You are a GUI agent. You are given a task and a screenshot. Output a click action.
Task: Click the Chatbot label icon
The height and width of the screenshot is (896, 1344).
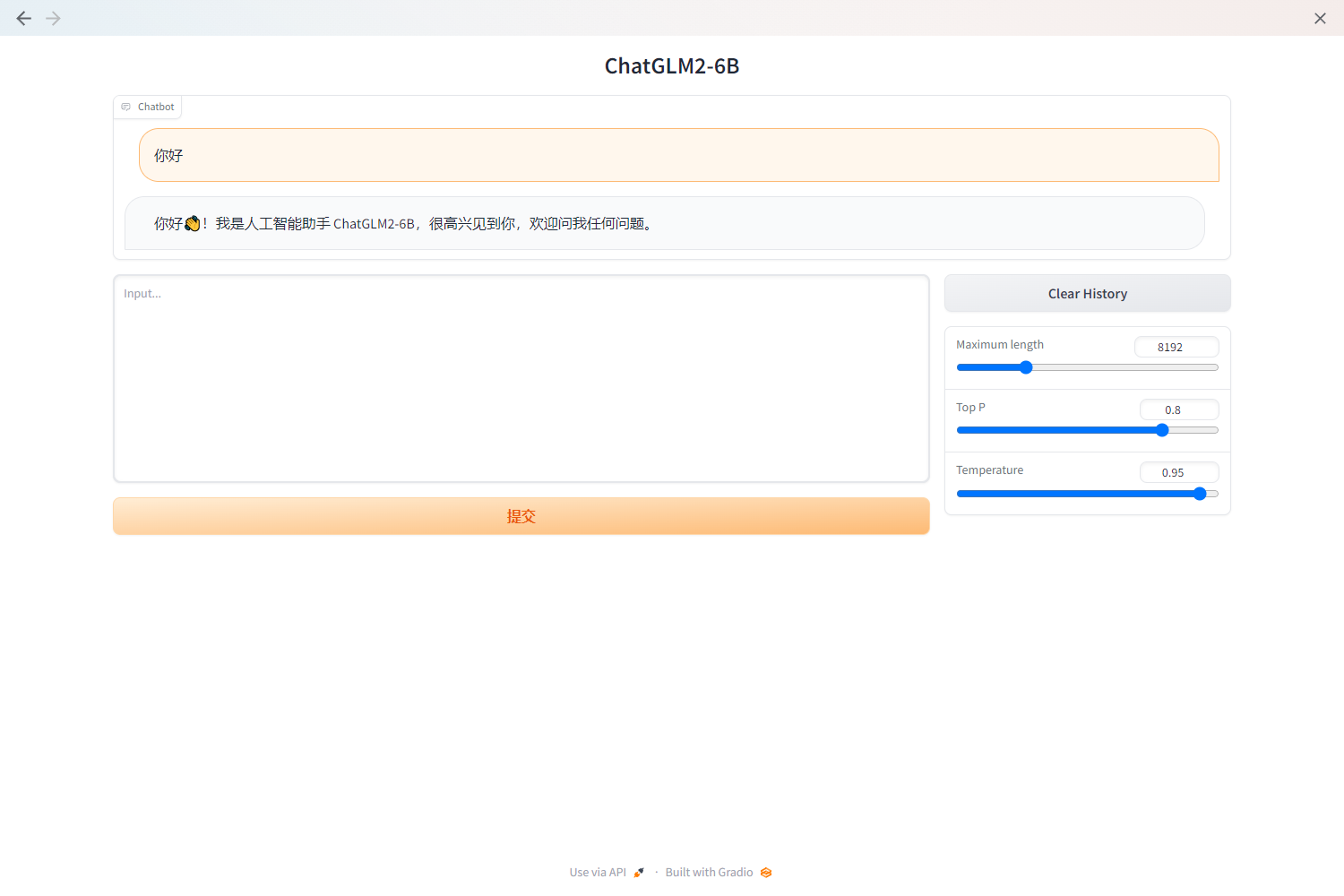point(126,107)
